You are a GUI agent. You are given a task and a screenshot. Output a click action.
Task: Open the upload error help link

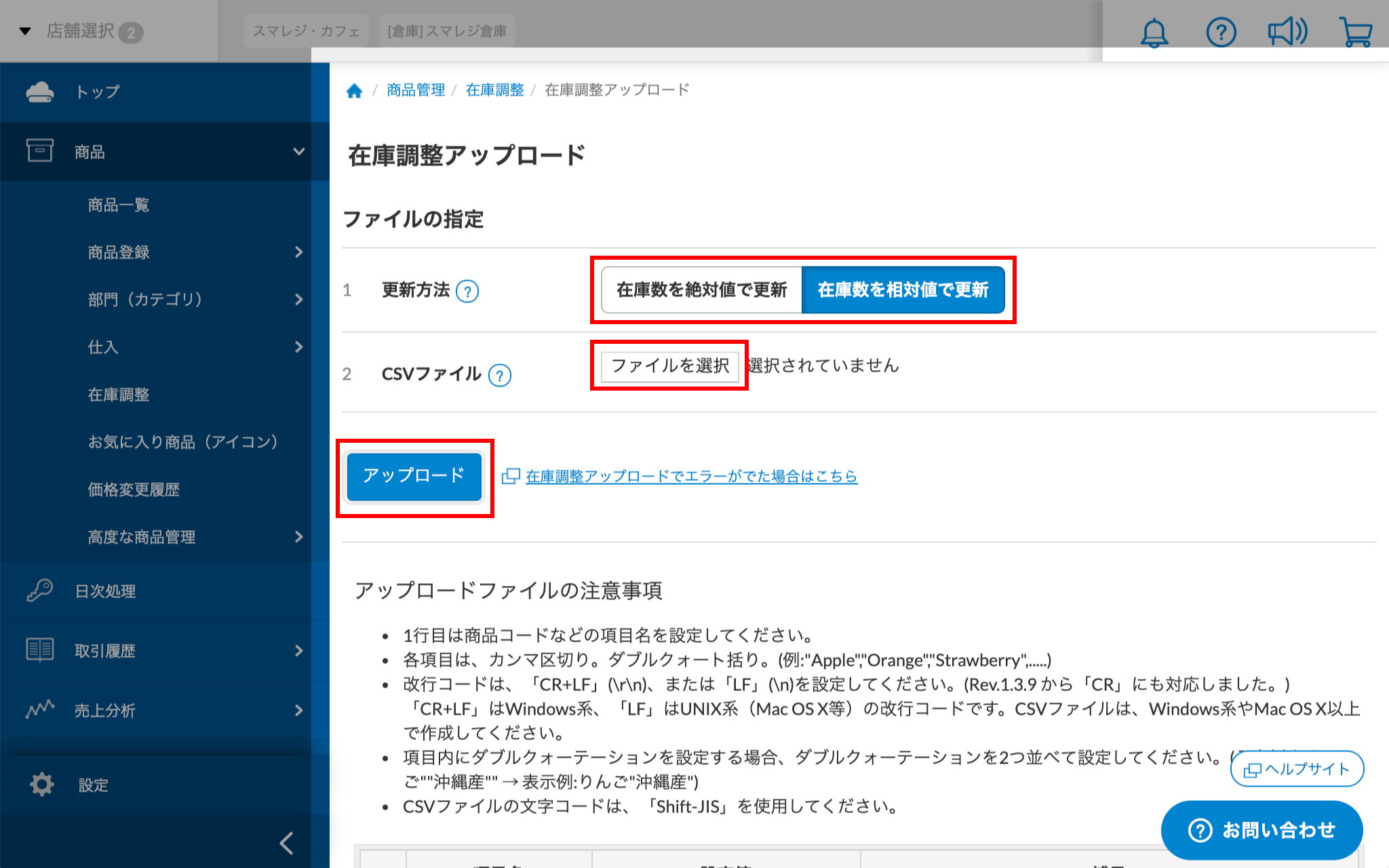click(691, 477)
